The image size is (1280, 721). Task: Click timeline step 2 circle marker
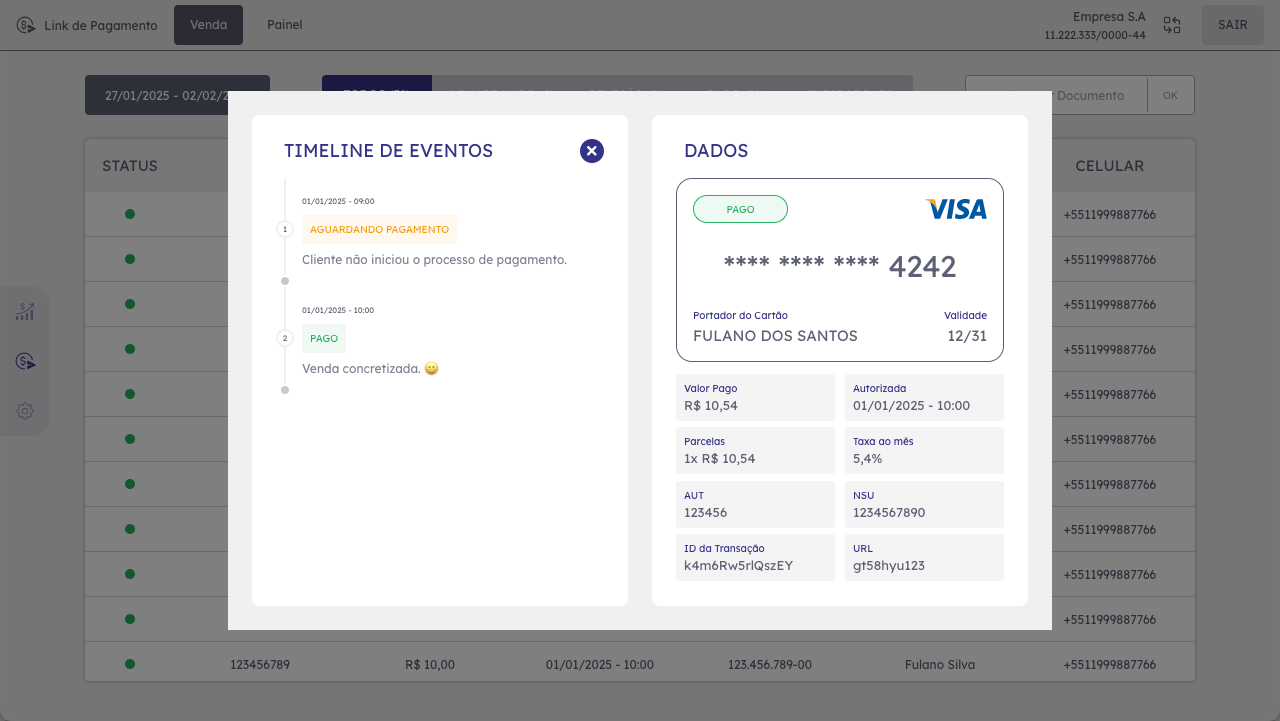tap(285, 338)
